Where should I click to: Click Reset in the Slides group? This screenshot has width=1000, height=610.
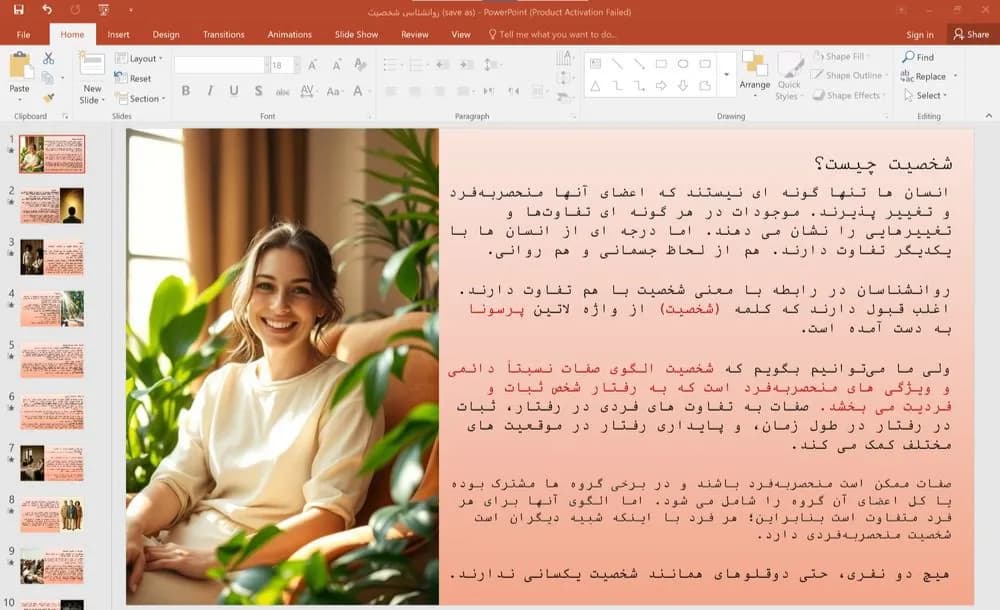coord(133,78)
